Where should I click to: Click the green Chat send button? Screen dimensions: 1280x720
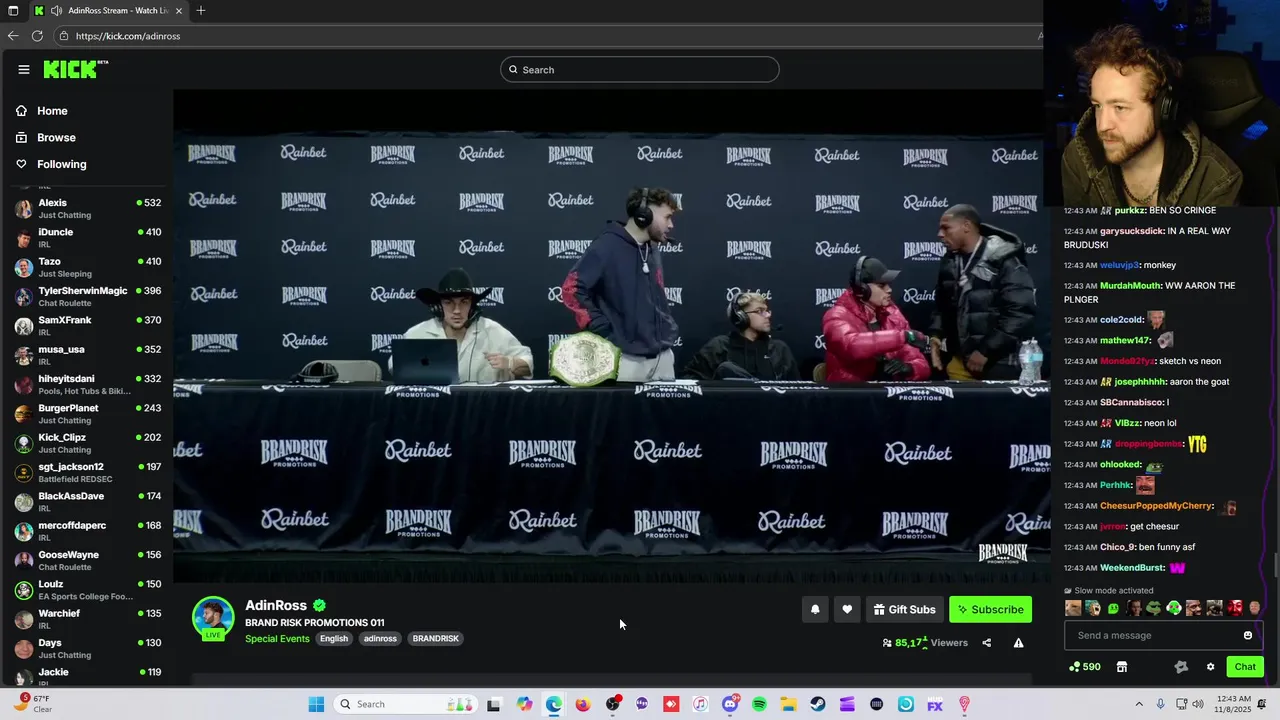tap(1245, 666)
